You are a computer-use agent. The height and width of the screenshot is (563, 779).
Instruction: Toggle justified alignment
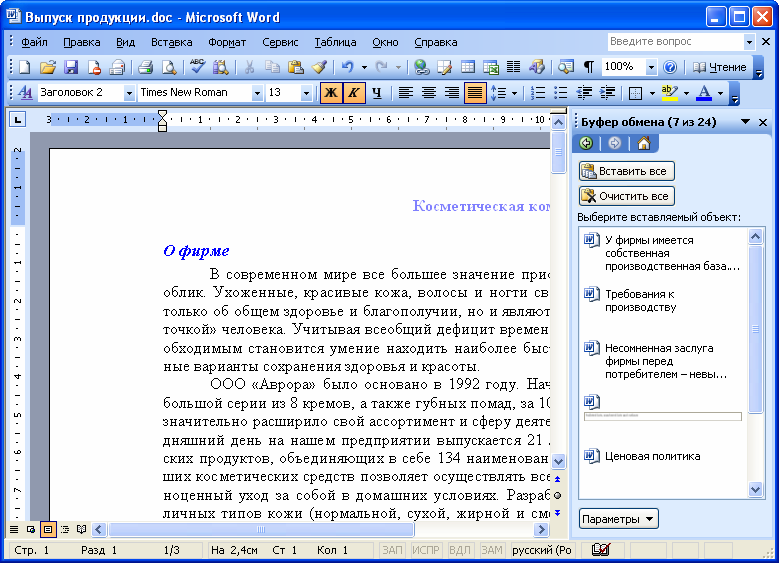475,93
